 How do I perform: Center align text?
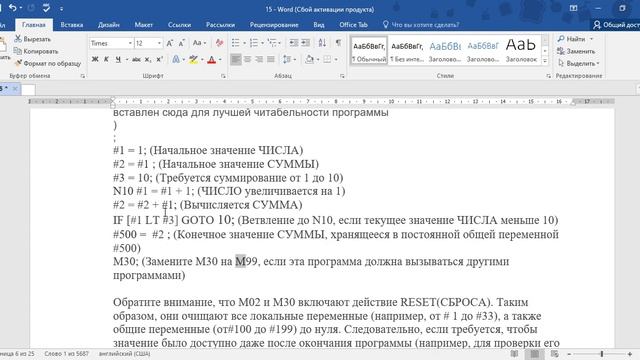click(247, 60)
